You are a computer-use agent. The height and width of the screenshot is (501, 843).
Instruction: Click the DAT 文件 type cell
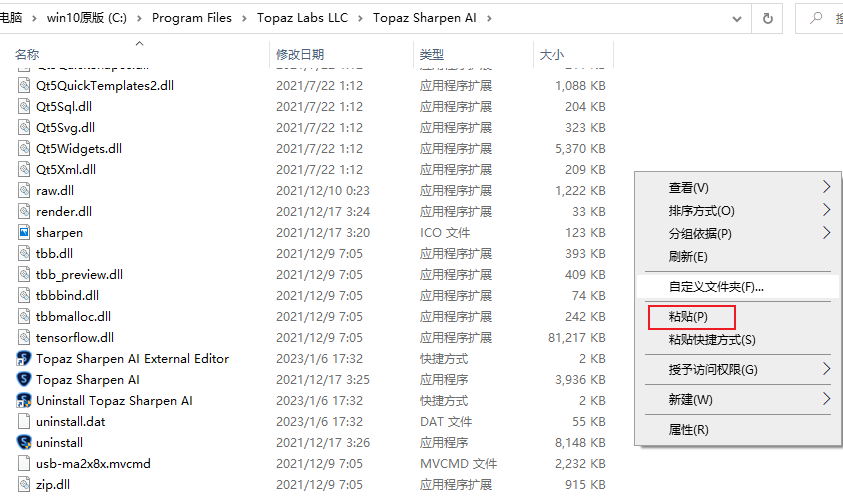click(446, 421)
